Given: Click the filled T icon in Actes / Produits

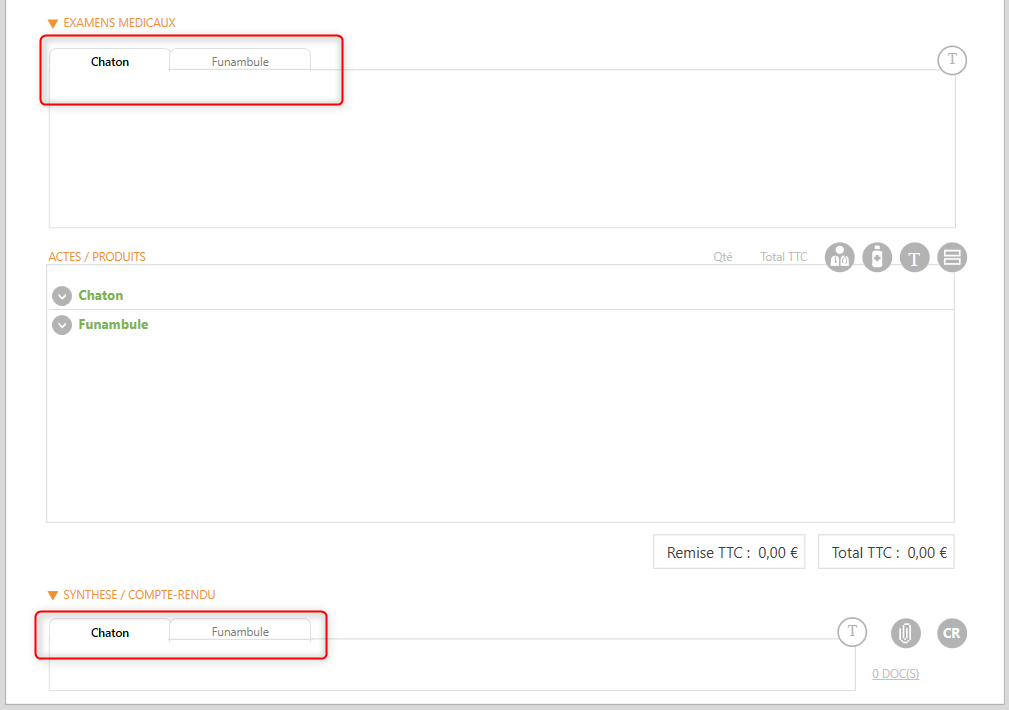Looking at the screenshot, I should click(914, 257).
